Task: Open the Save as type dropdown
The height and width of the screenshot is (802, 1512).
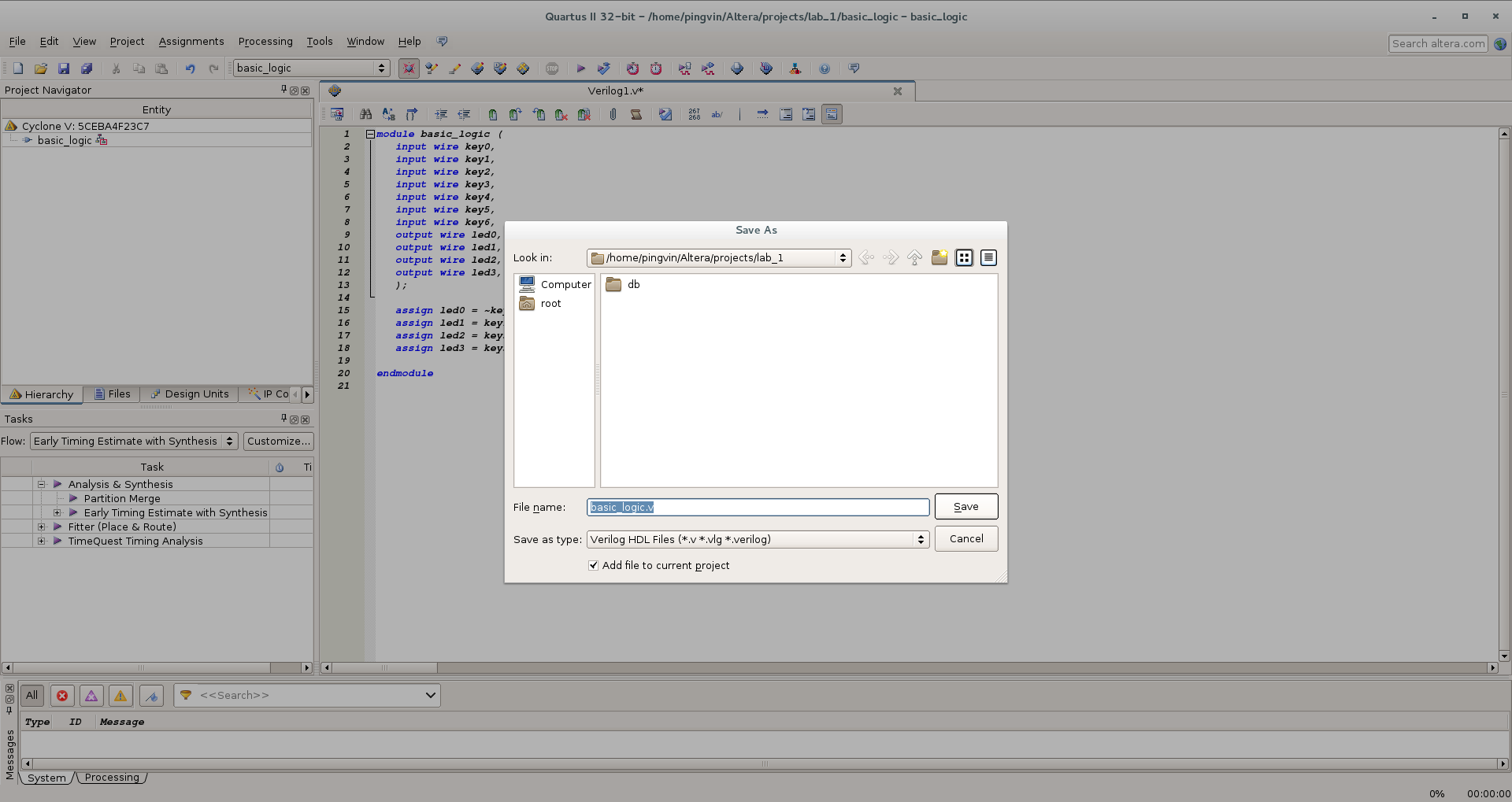Action: point(758,539)
